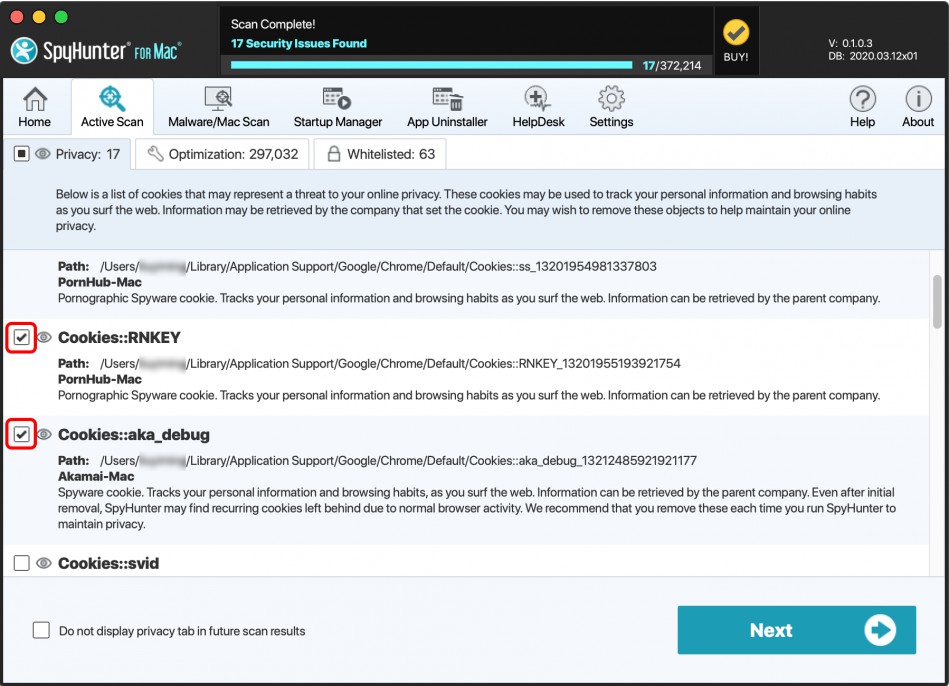Click the vertical scrollbar in cookie list

937,302
